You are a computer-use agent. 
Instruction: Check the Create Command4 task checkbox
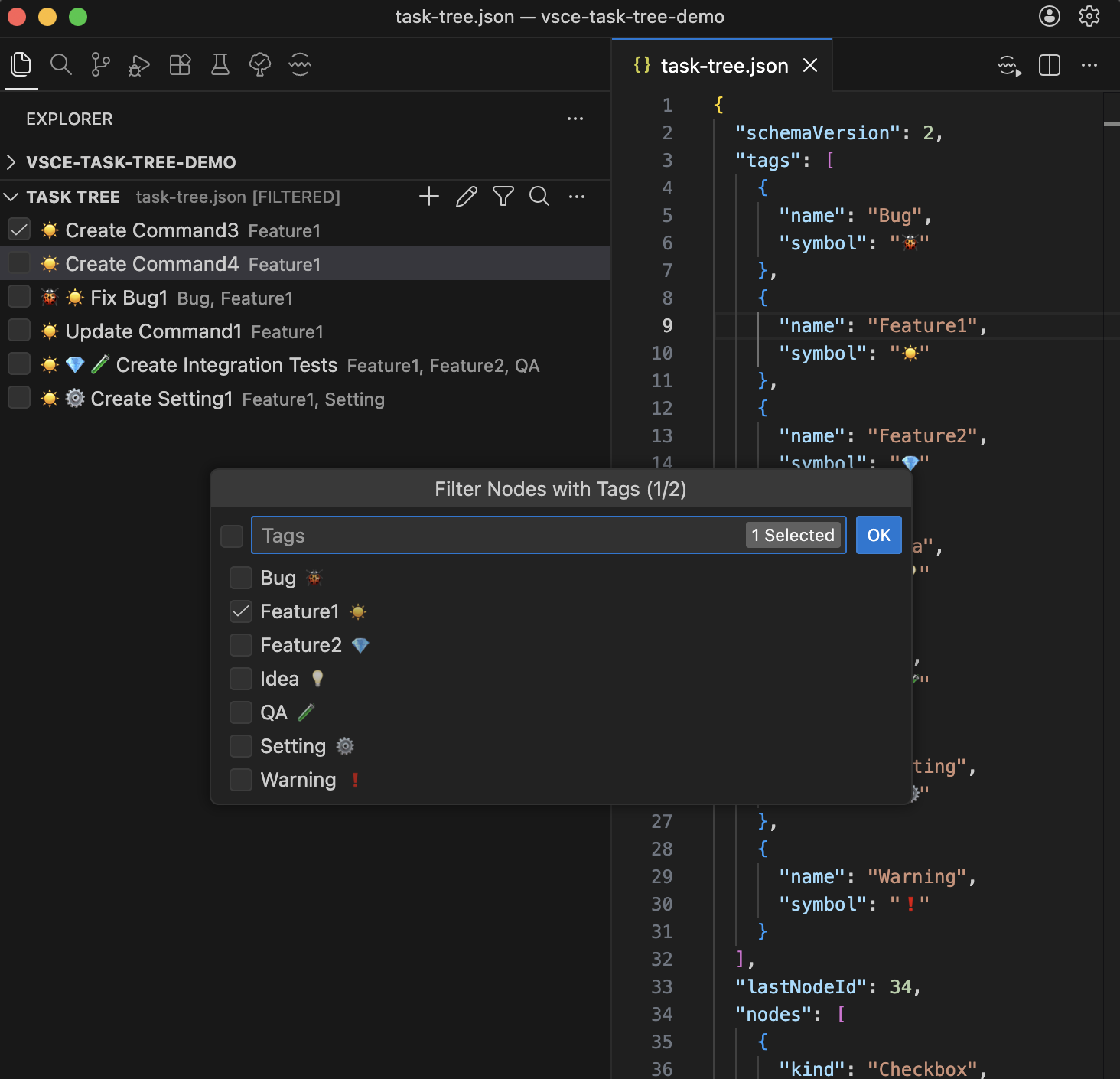[18, 262]
